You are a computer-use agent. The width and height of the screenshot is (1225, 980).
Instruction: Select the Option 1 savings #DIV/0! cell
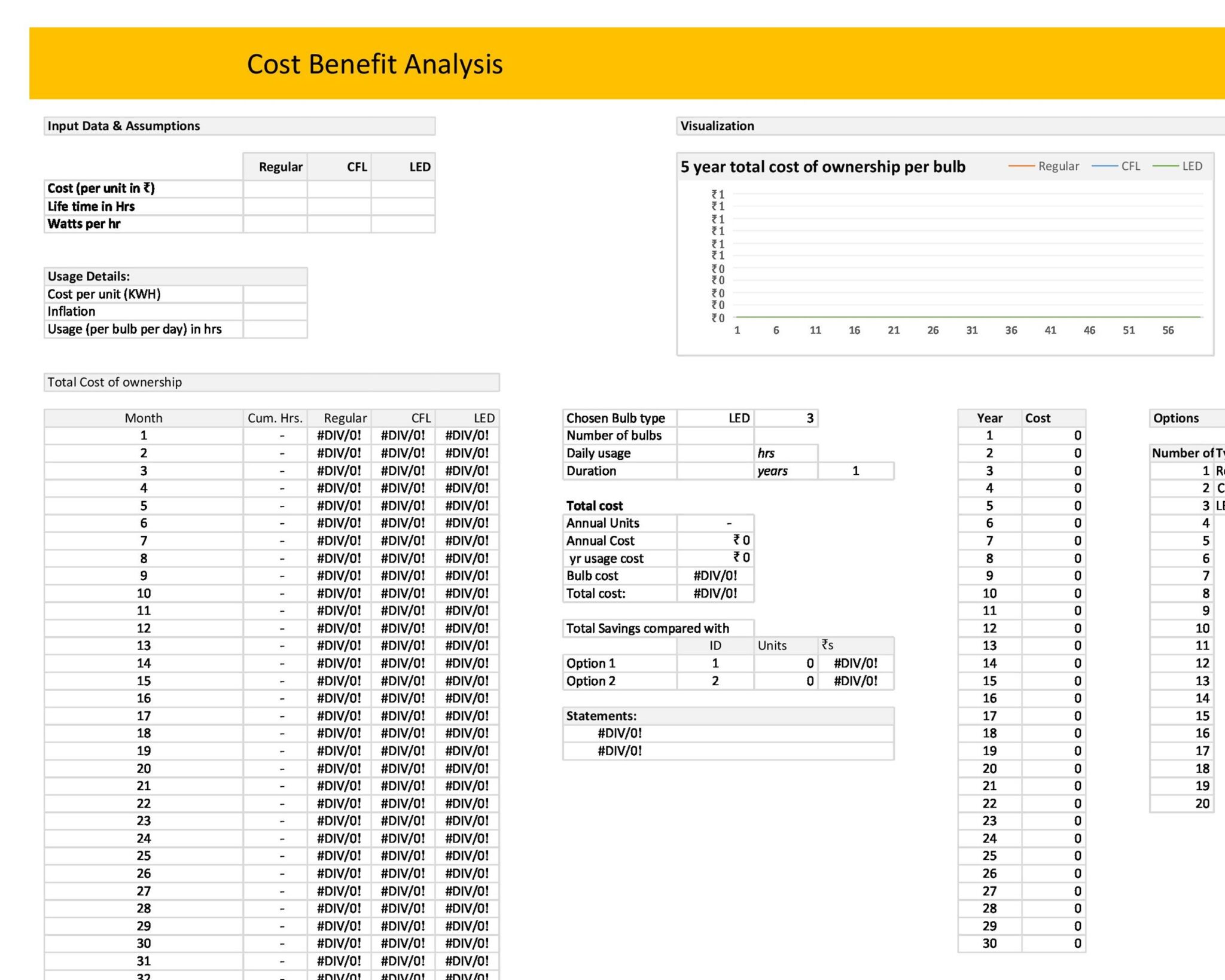[x=857, y=663]
